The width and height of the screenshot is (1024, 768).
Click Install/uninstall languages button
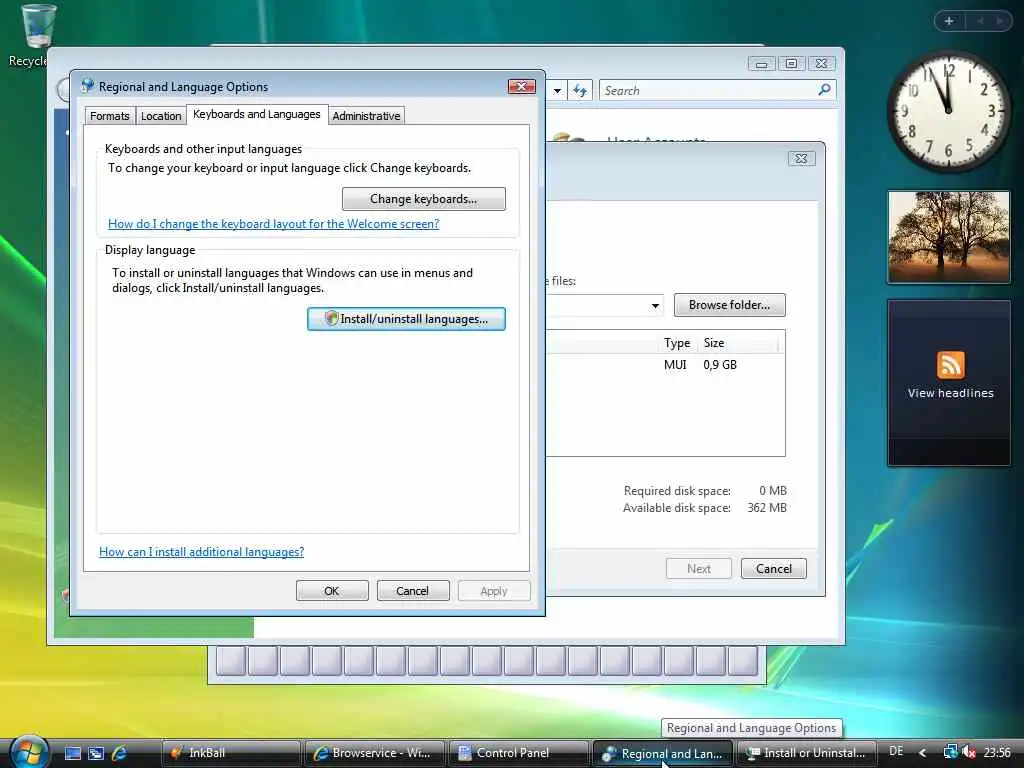tap(406, 319)
